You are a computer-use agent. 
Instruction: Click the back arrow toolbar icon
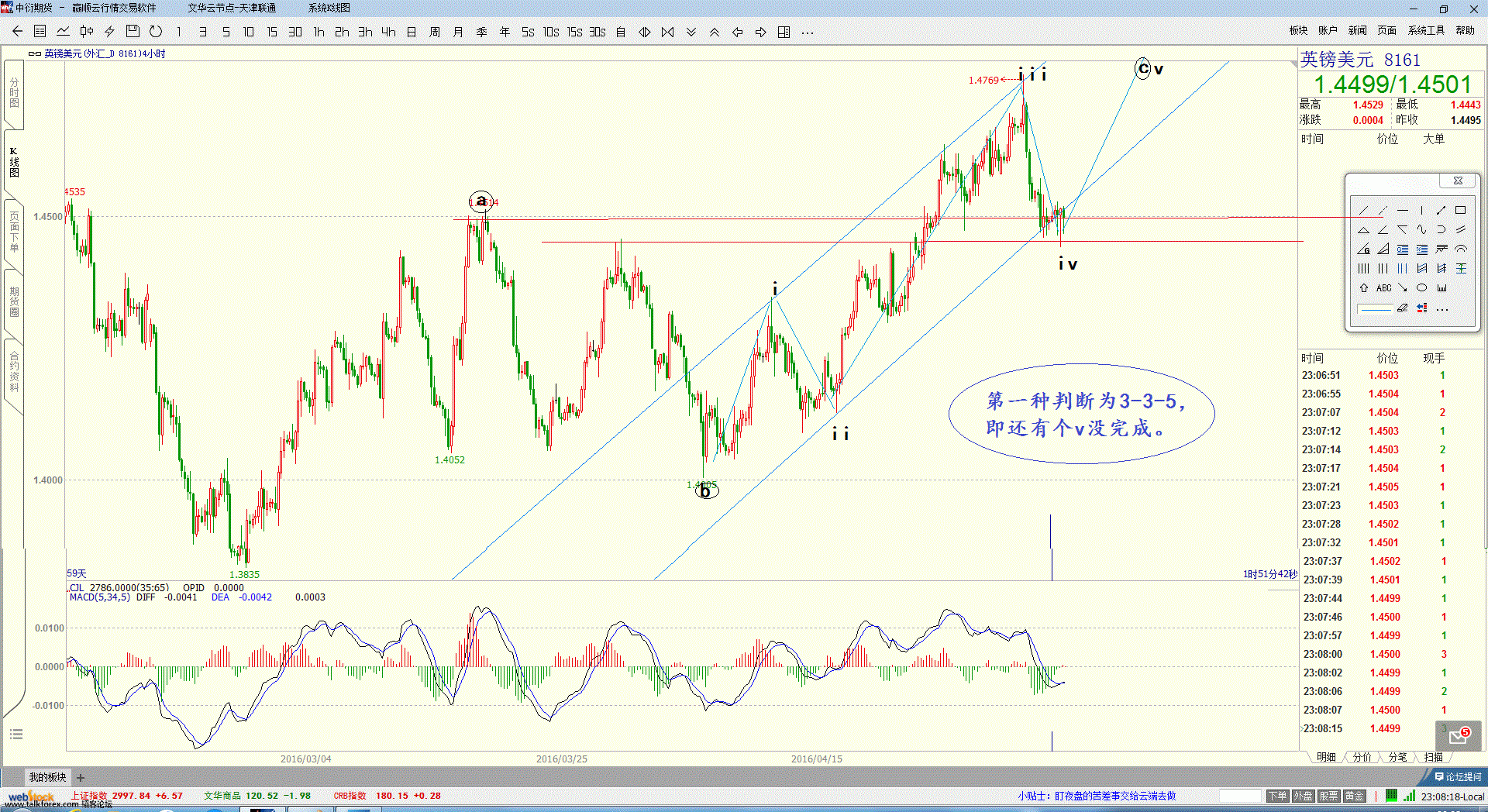(17, 32)
